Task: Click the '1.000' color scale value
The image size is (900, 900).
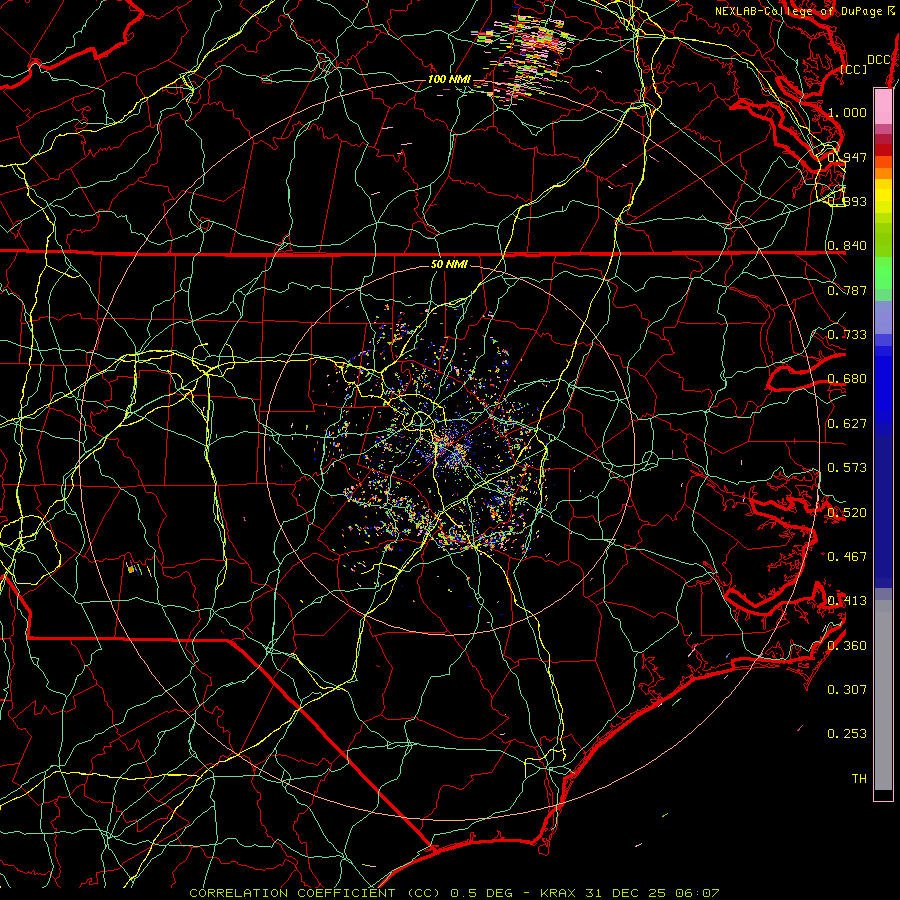Action: point(847,112)
